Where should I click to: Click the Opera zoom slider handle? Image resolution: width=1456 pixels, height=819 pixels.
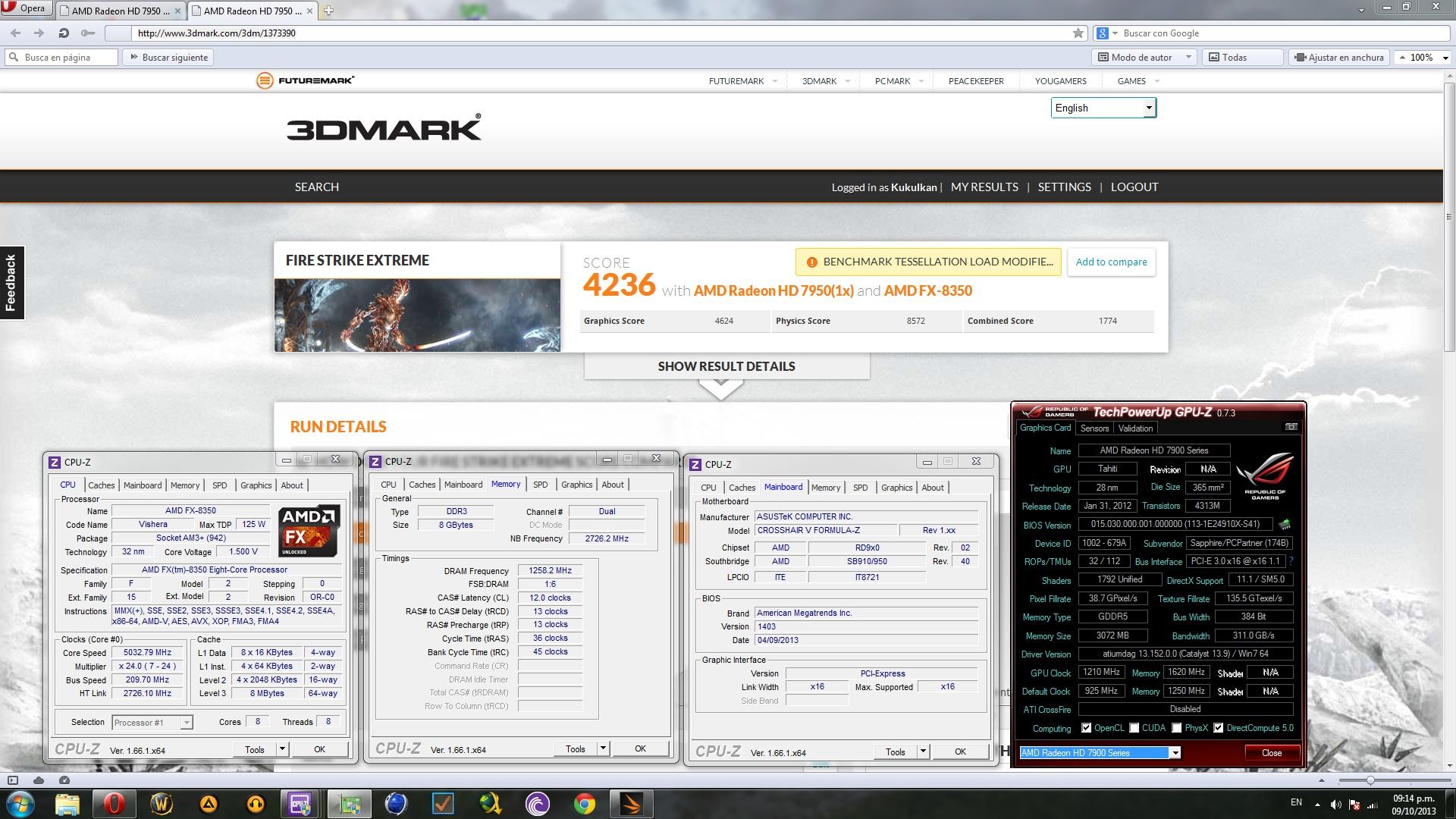click(x=1370, y=780)
